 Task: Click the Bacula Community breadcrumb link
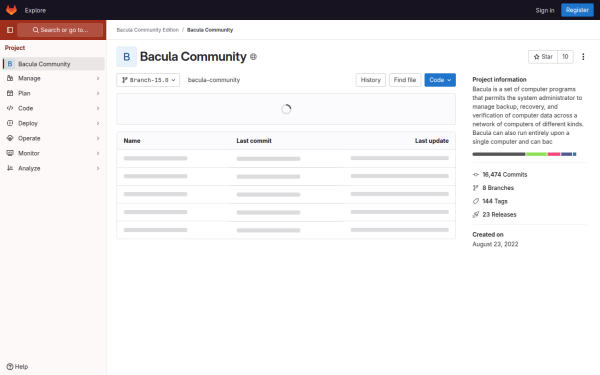(210, 30)
